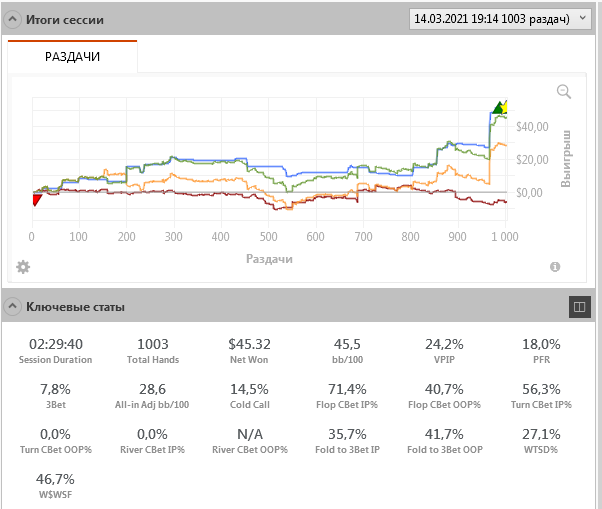Click the Session Duration stat value
Viewport: 602px width, 509px height.
tap(56, 344)
